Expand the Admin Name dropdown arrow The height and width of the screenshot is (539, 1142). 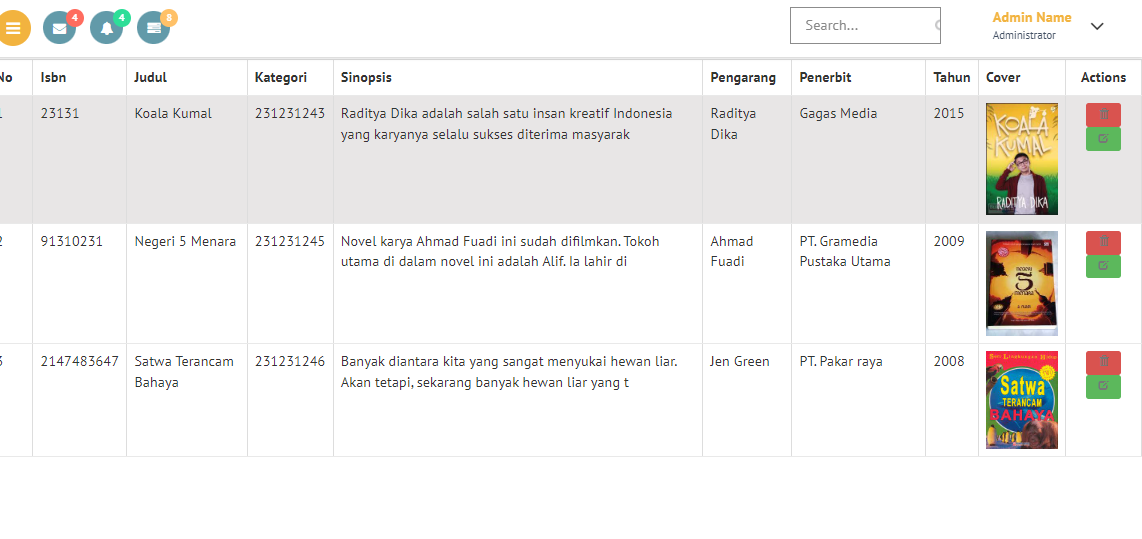[1097, 26]
